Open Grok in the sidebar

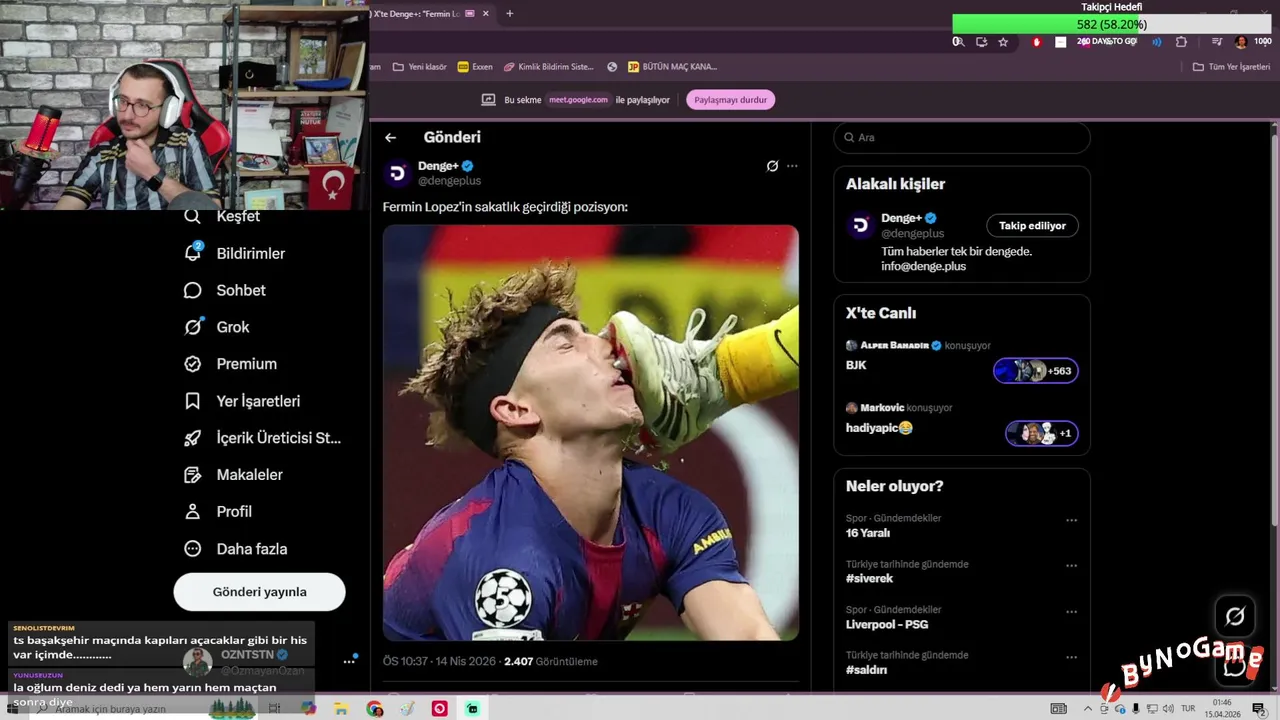(x=217, y=327)
